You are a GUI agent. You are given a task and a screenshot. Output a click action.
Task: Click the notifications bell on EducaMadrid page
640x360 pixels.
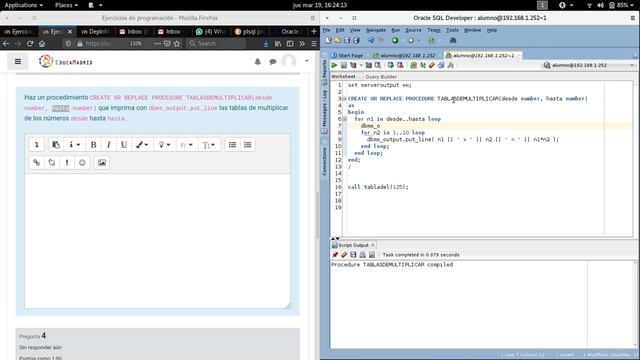pyautogui.click(x=258, y=62)
